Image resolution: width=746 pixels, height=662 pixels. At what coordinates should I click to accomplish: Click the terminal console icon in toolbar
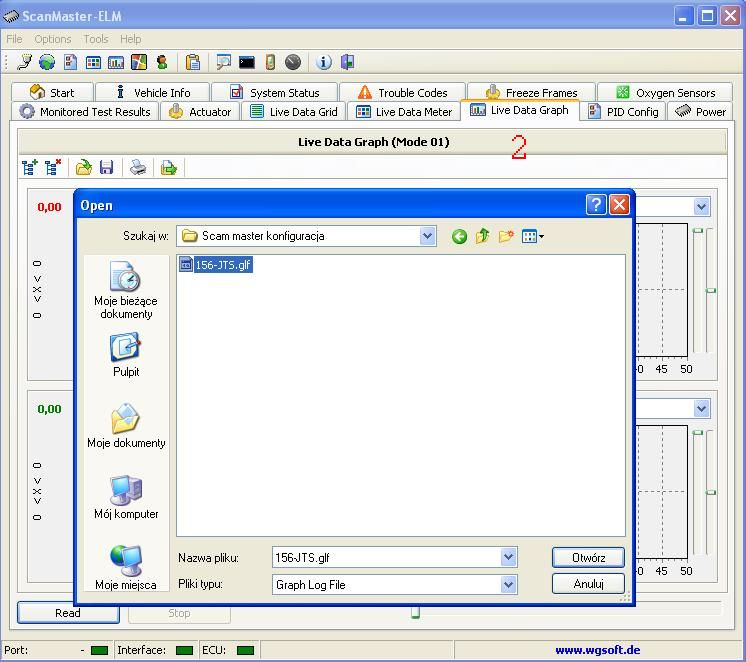[x=246, y=62]
